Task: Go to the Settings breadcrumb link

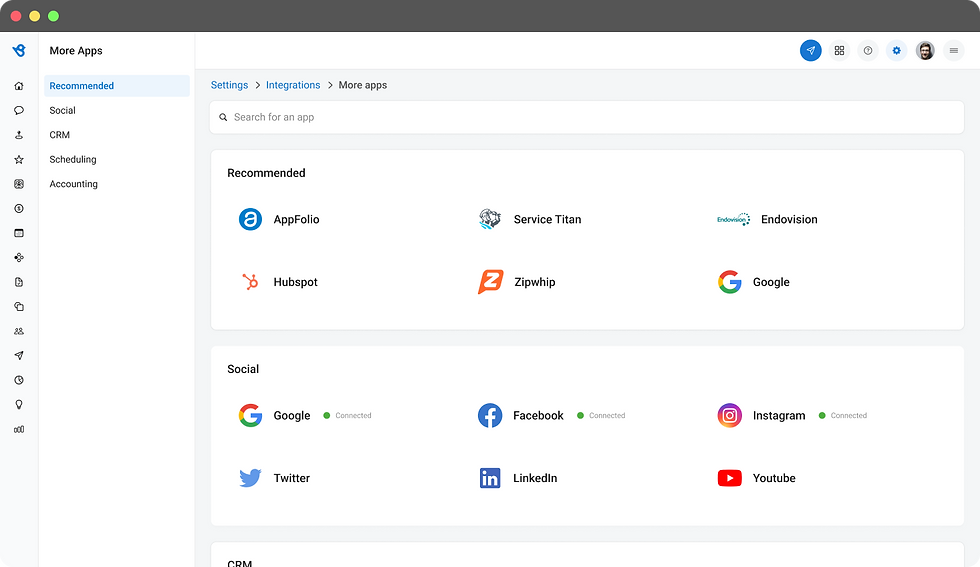Action: click(229, 85)
